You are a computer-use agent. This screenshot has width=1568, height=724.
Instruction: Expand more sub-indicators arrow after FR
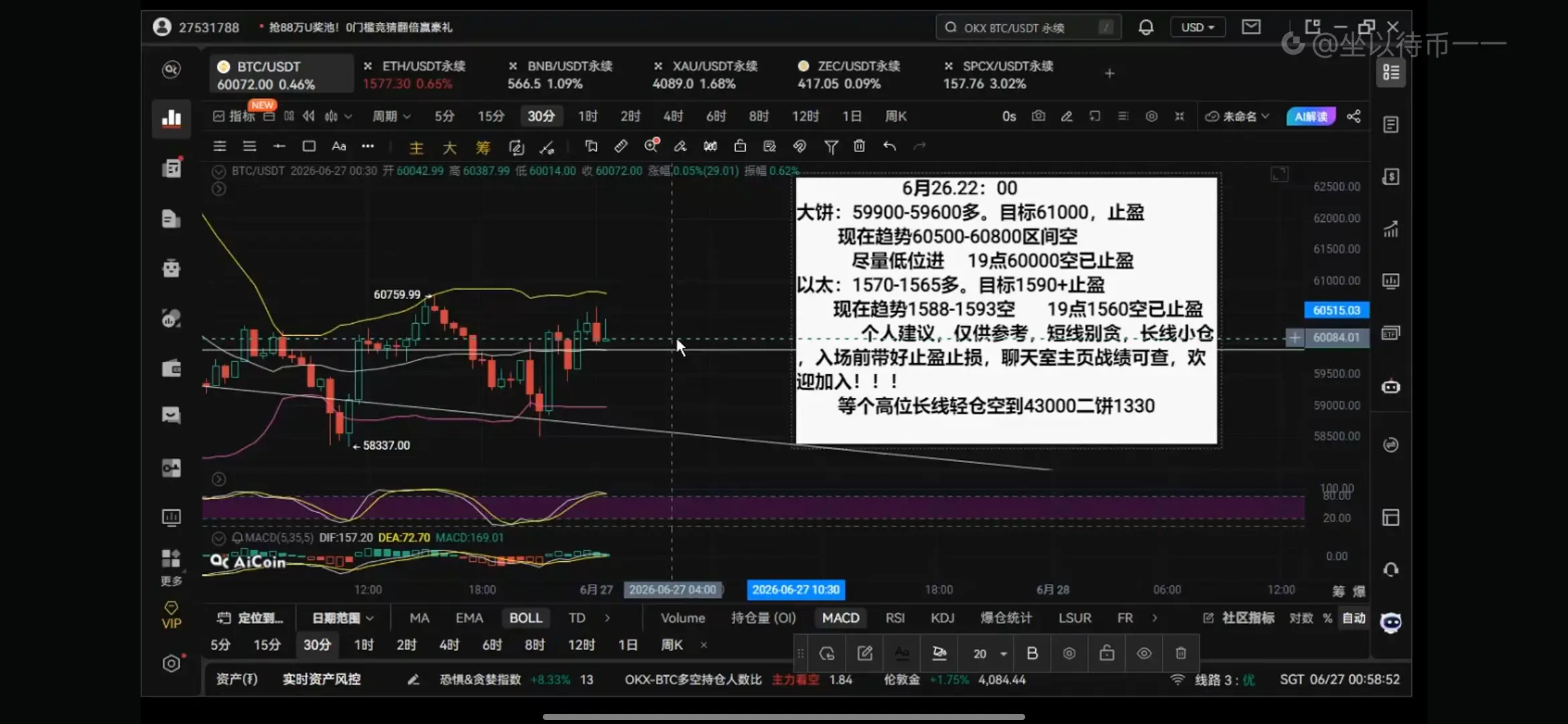[1155, 618]
